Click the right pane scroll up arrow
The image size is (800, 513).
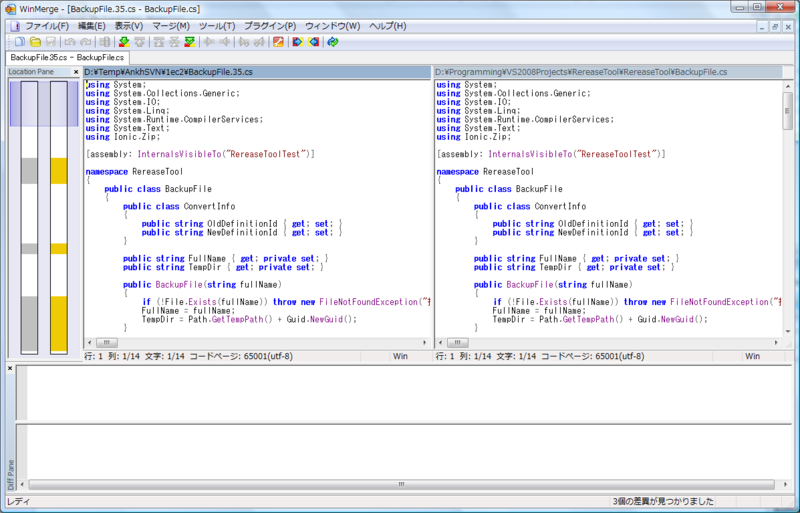[x=787, y=86]
